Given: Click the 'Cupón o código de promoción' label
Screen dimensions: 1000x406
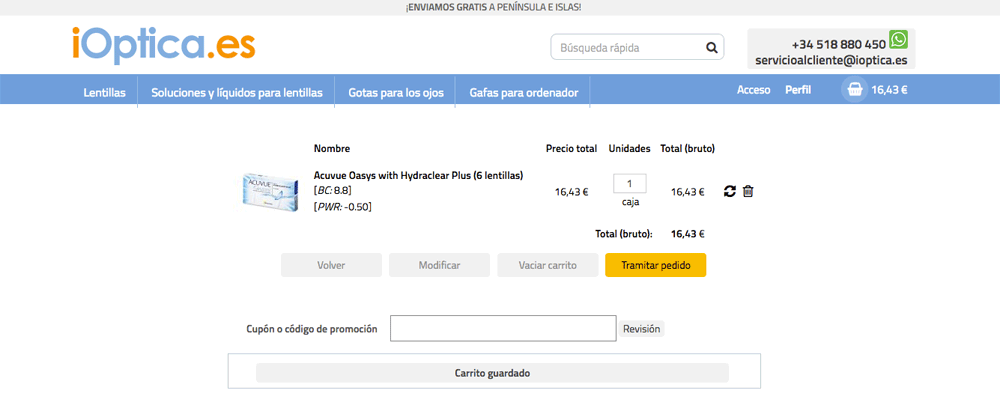Looking at the screenshot, I should click(312, 329).
